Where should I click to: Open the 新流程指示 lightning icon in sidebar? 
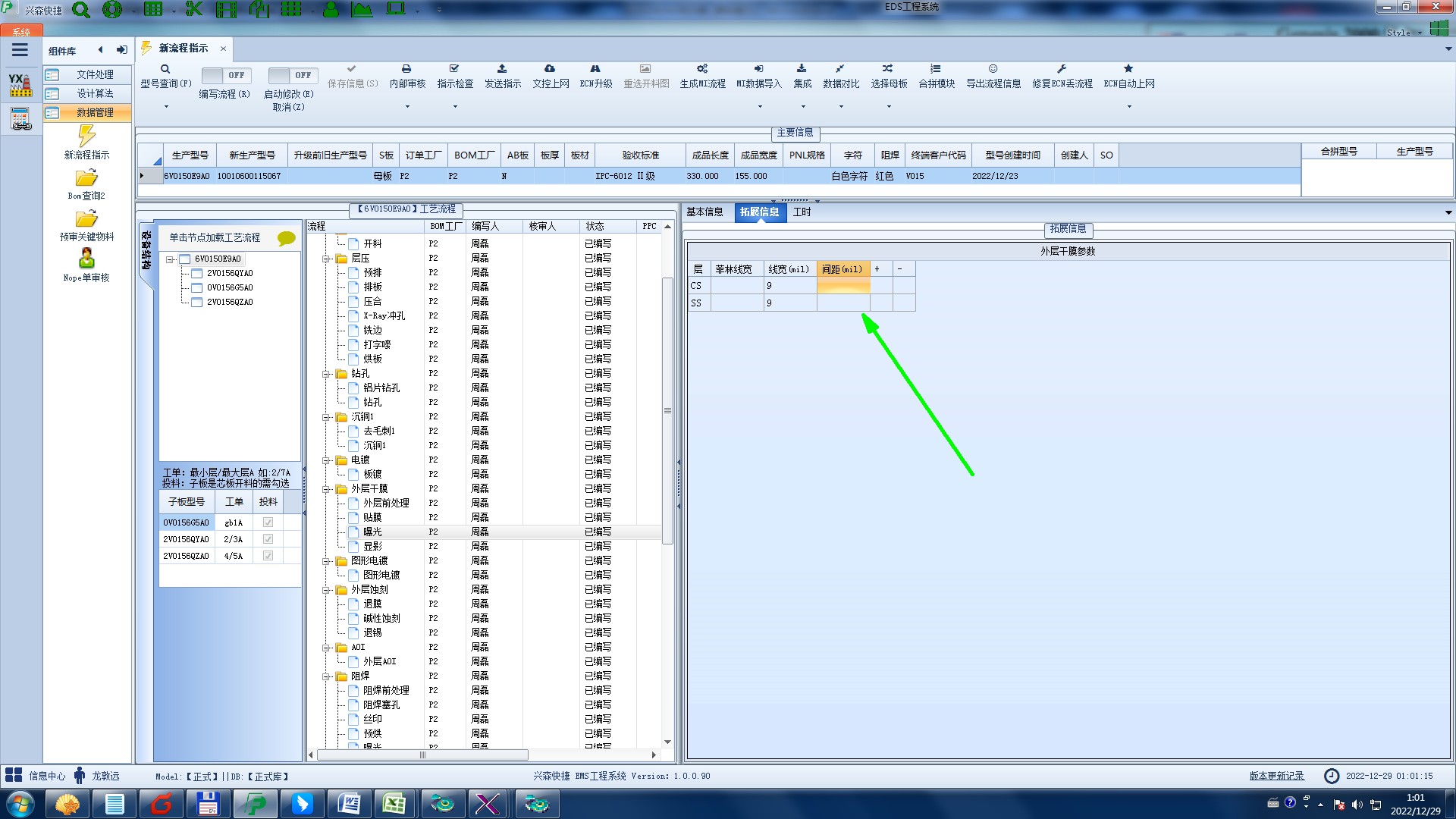click(86, 136)
